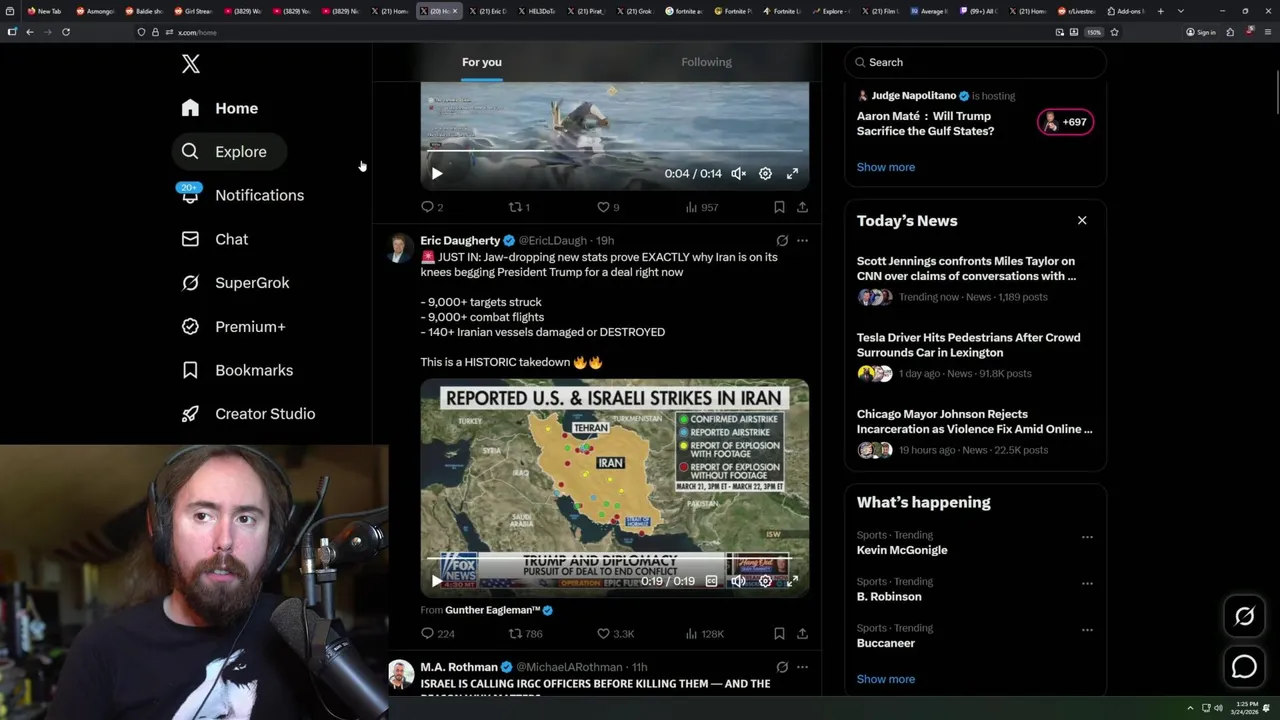Open Chicago Mayor Johnson news story
This screenshot has height=720, width=1280.
click(975, 432)
